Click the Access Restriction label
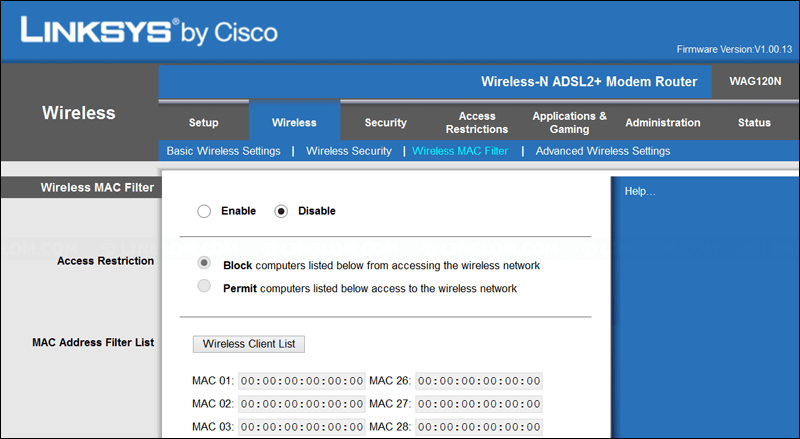 pyautogui.click(x=105, y=261)
